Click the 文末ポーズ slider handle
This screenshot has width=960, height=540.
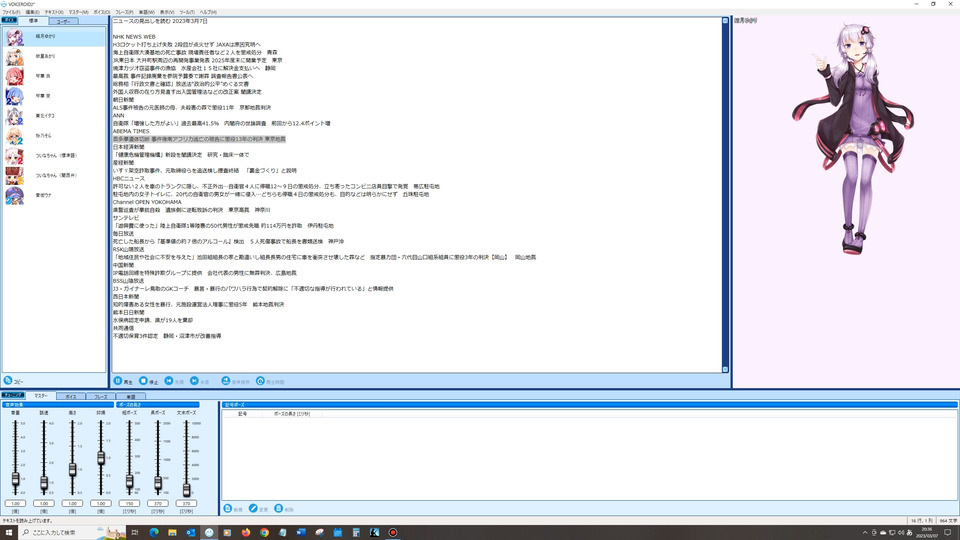pyautogui.click(x=186, y=489)
